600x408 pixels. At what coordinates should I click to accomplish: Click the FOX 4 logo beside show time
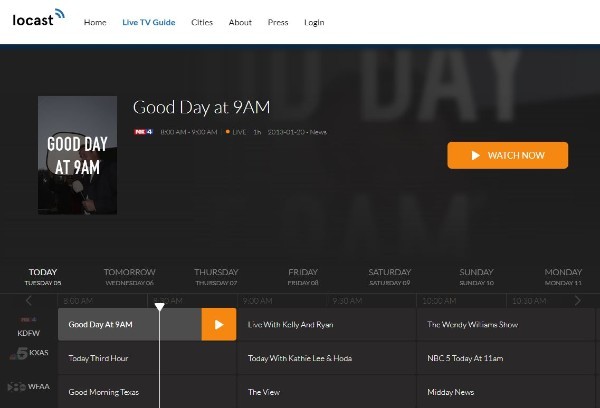143,132
